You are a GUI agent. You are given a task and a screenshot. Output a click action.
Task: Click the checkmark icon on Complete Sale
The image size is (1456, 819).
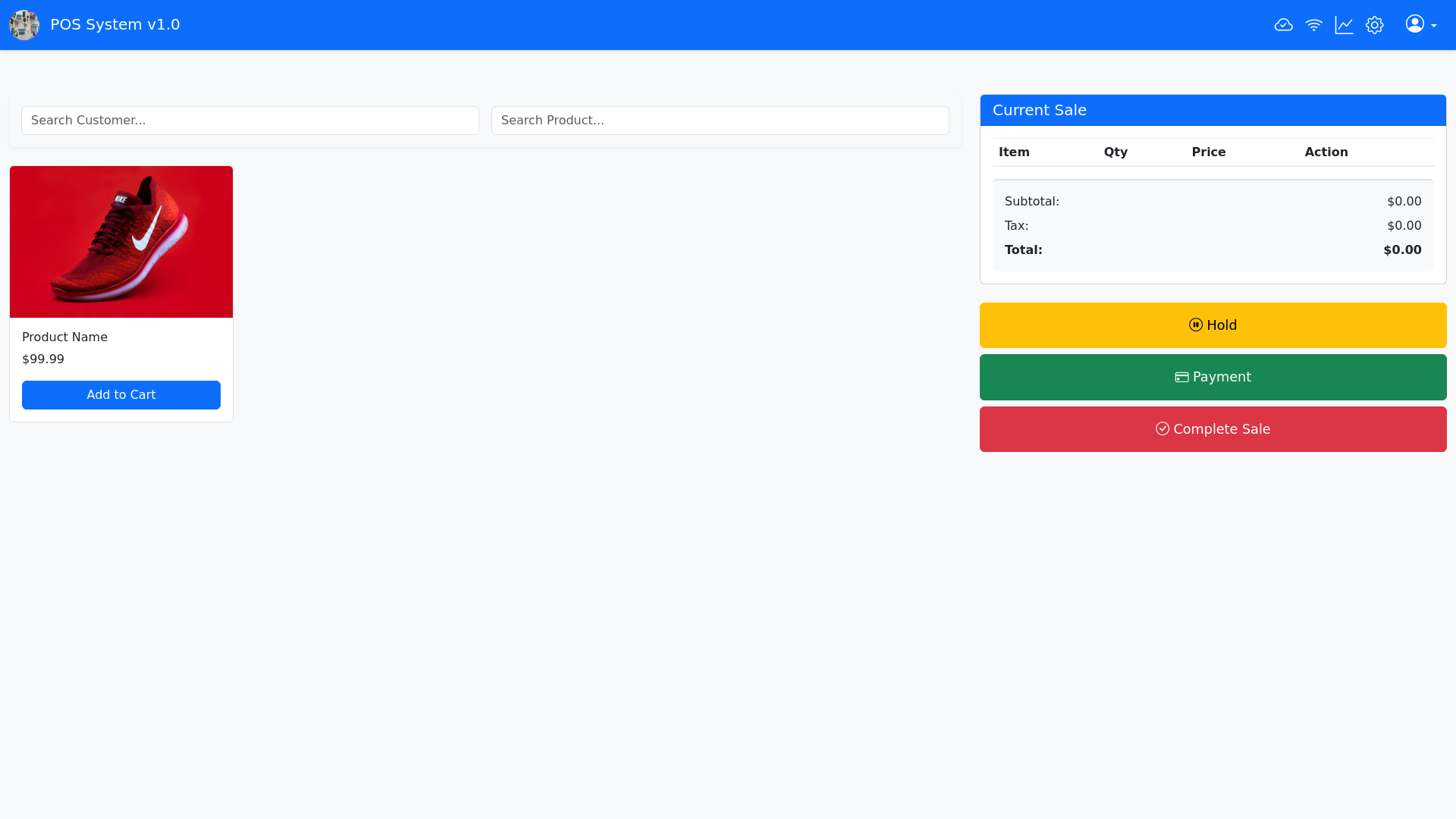pyautogui.click(x=1163, y=428)
